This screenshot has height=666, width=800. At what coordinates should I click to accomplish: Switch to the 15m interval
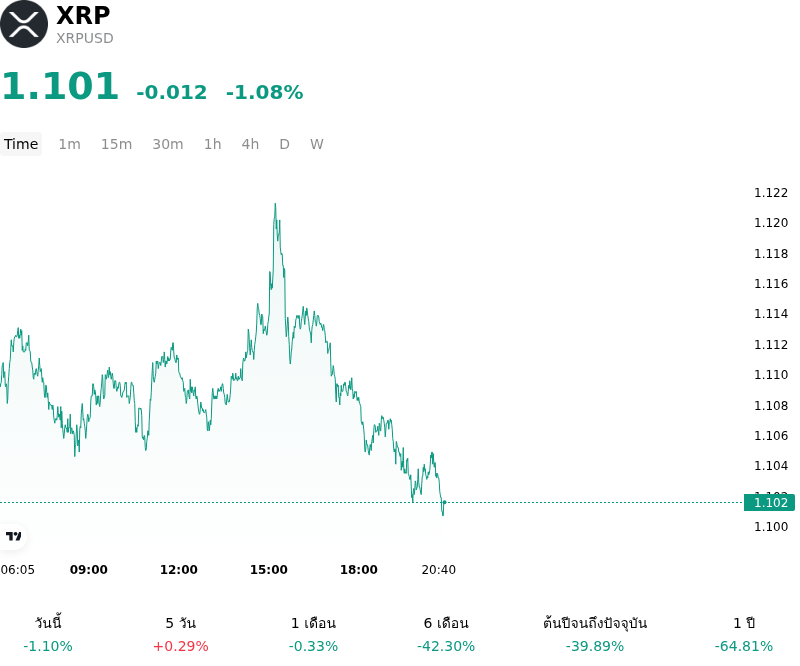click(116, 144)
